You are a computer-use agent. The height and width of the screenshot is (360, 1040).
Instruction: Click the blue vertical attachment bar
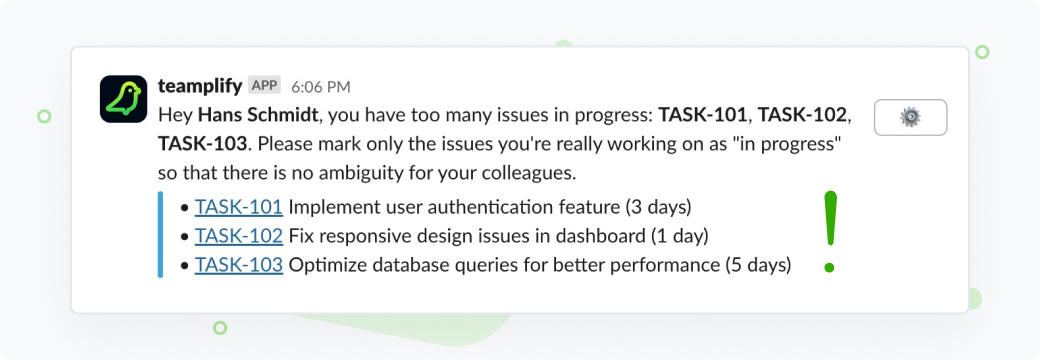[161, 235]
